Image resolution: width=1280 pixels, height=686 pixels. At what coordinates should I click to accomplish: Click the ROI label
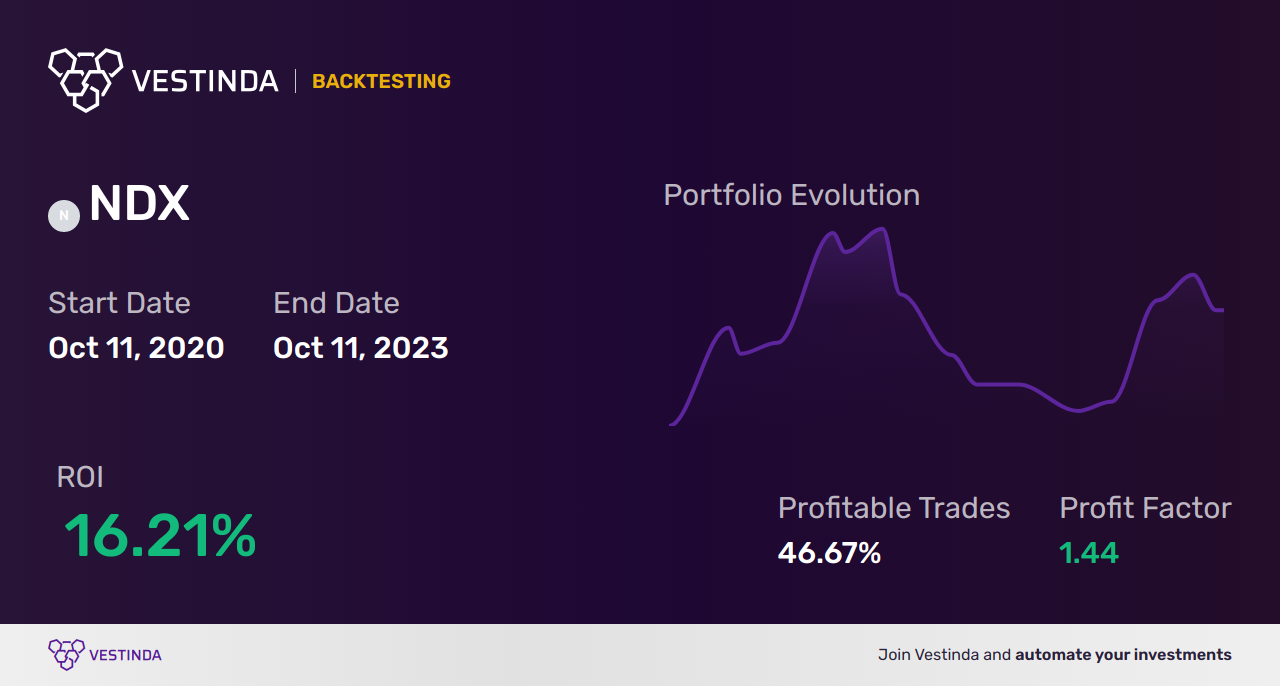tap(80, 477)
